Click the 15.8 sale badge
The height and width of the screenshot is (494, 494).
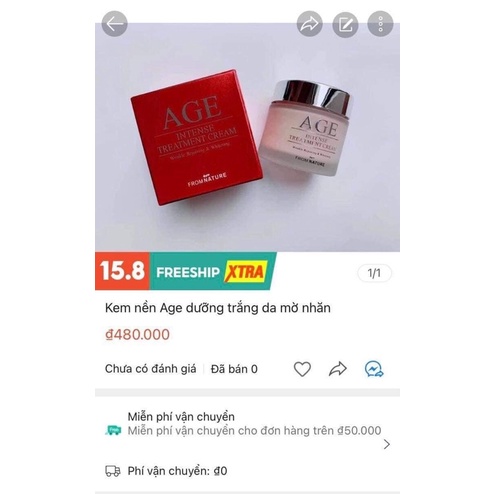[122, 271]
